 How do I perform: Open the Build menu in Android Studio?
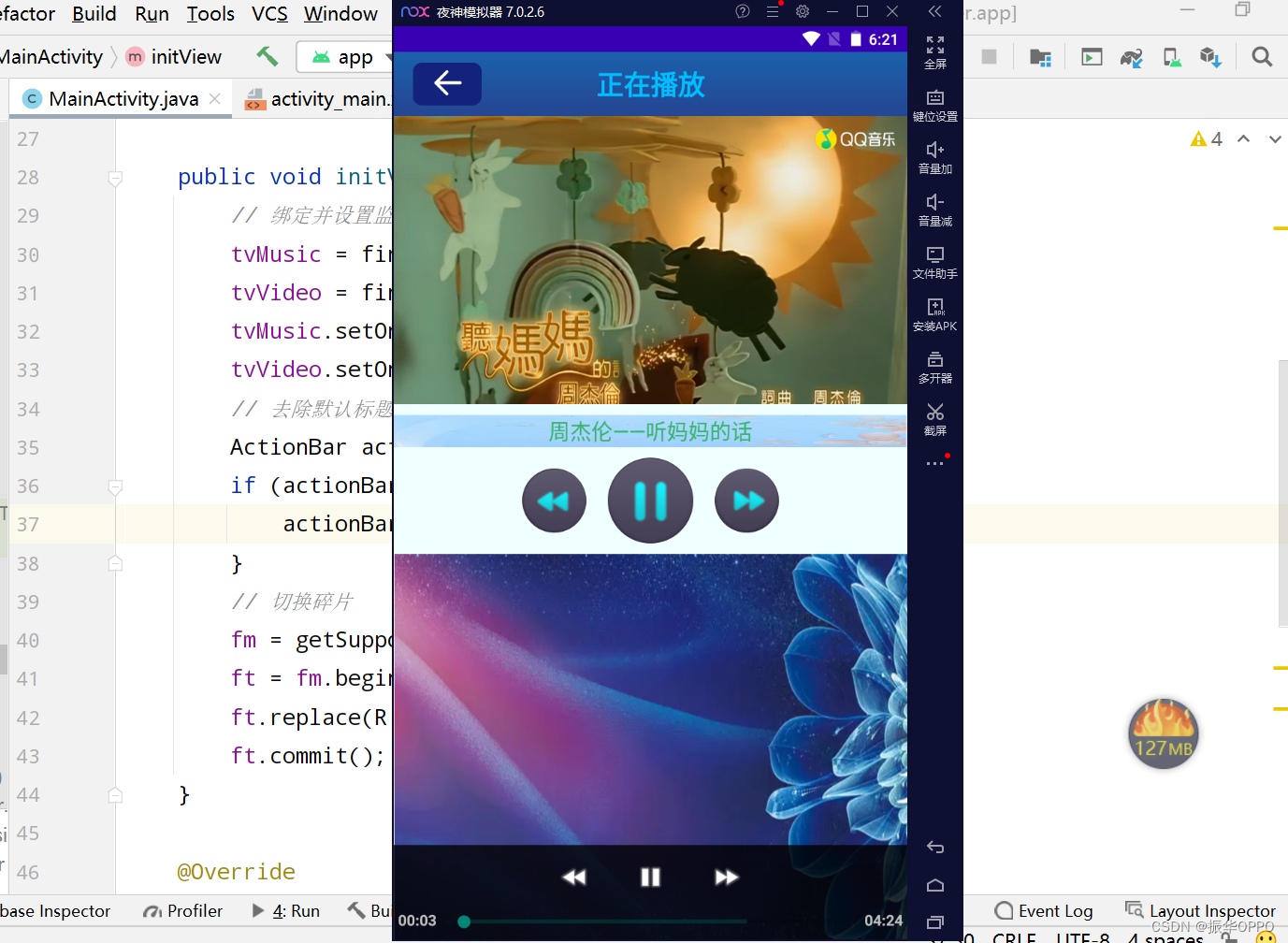pos(94,14)
